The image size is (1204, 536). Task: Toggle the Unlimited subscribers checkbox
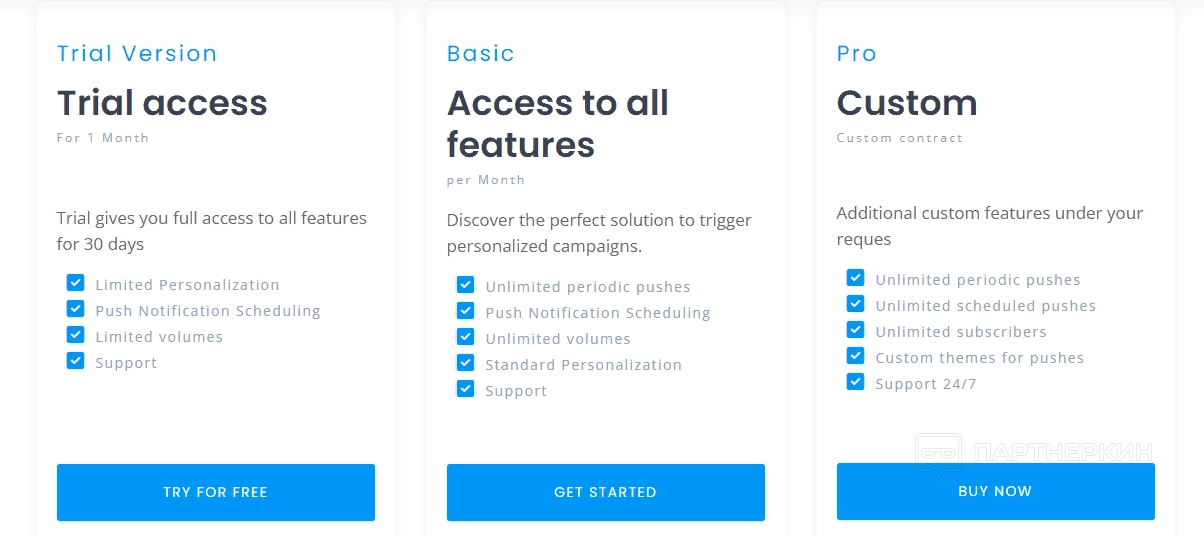tap(855, 330)
